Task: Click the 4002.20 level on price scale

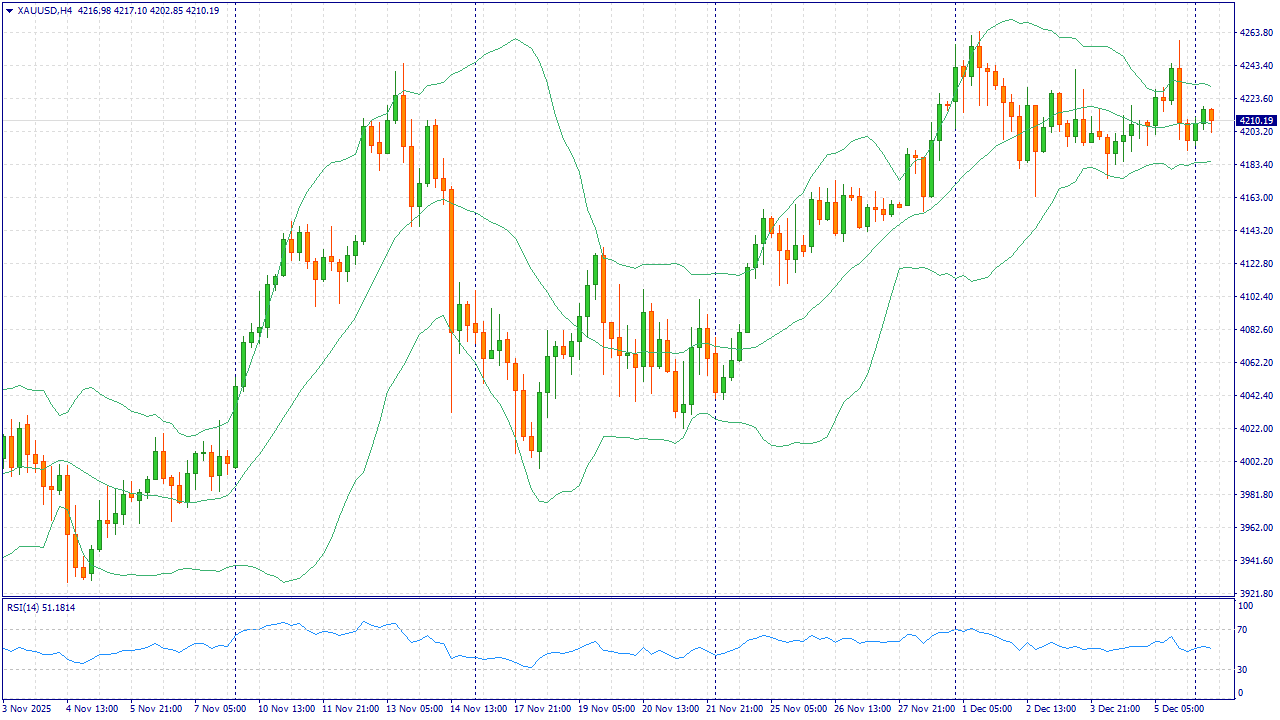Action: 1255,462
